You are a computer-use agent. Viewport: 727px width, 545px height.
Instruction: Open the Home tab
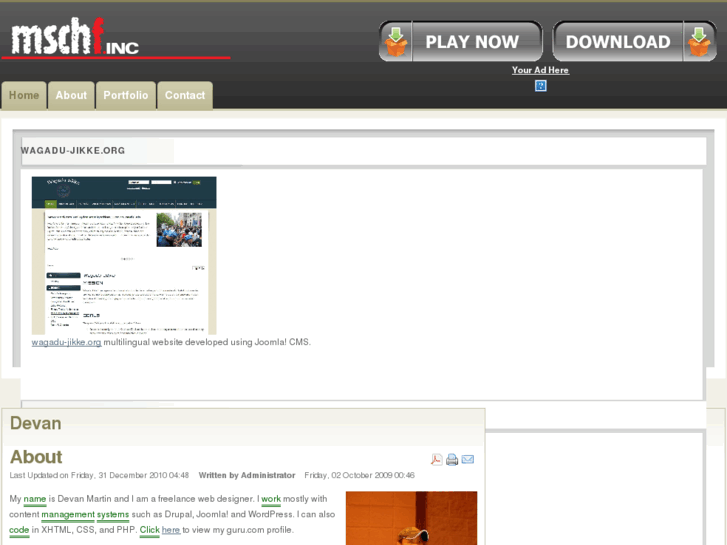(24, 96)
